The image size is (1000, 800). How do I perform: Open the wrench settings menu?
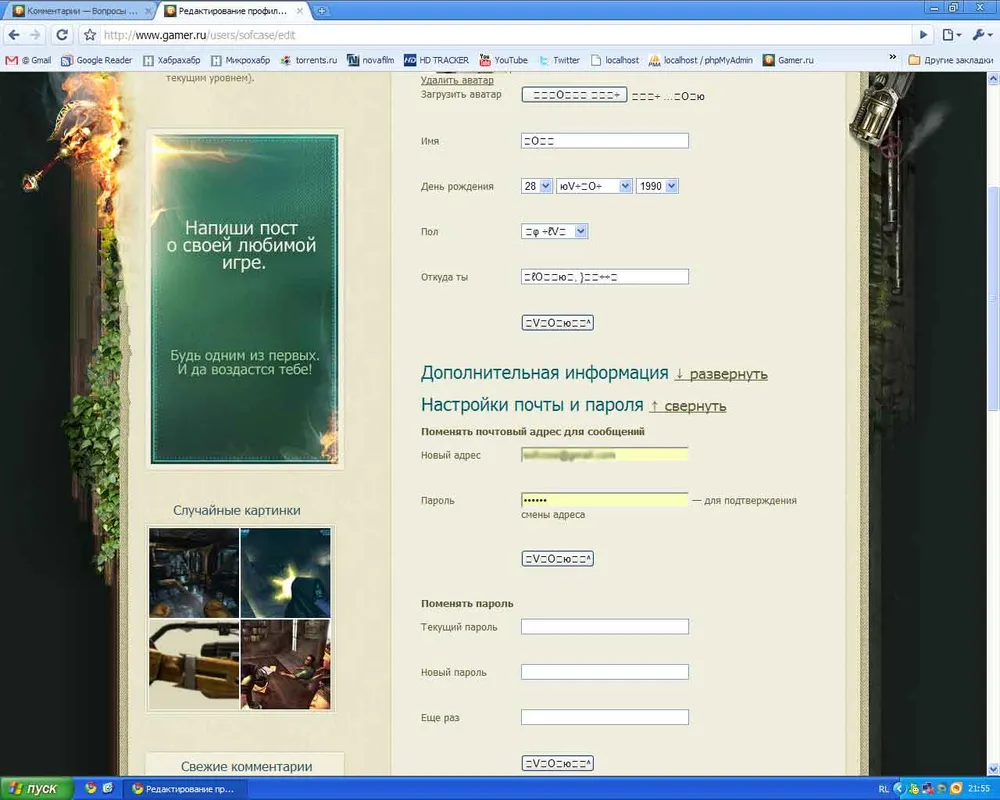click(979, 35)
